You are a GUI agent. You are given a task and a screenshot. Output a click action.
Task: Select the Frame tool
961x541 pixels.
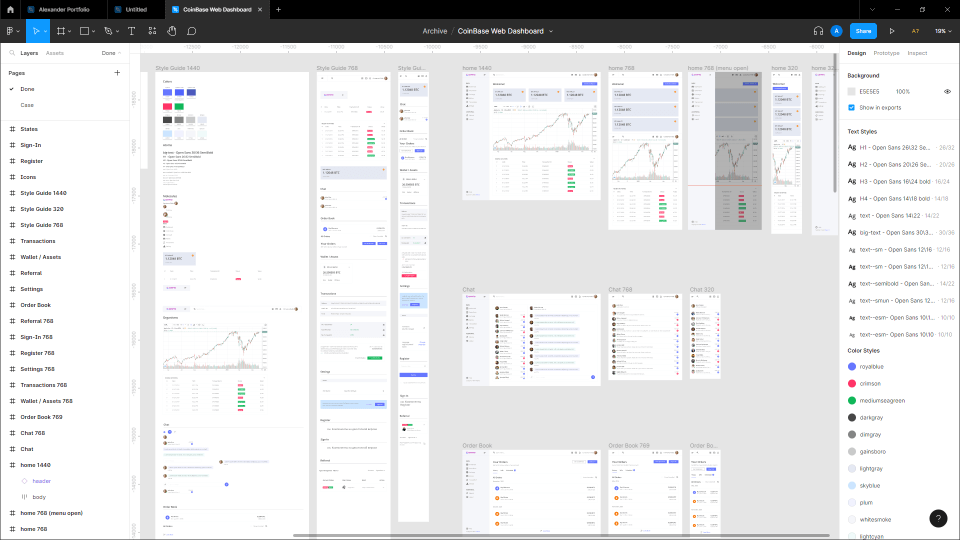[61, 31]
